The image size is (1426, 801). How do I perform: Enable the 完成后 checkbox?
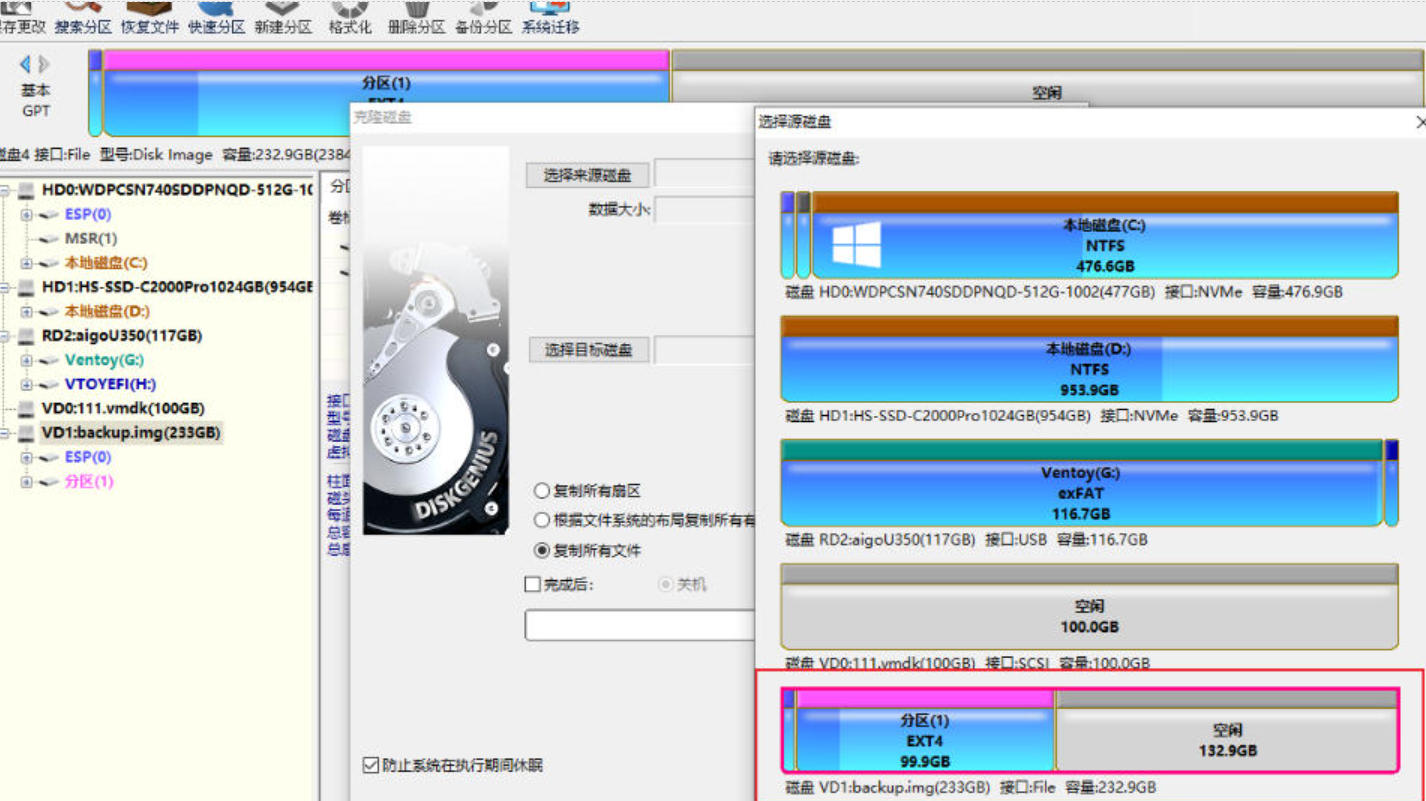533,584
